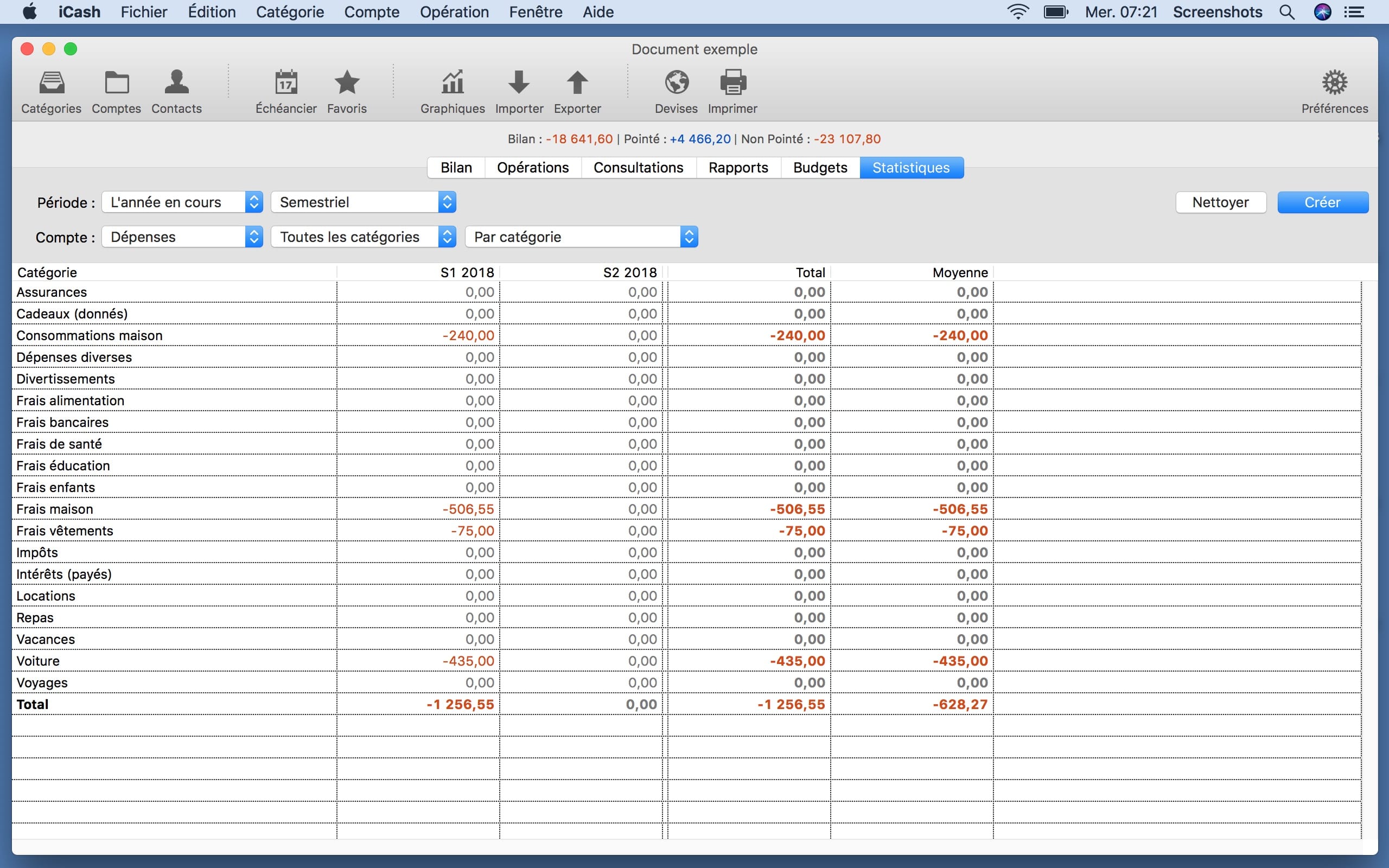Click the Favoris star icon

(347, 83)
